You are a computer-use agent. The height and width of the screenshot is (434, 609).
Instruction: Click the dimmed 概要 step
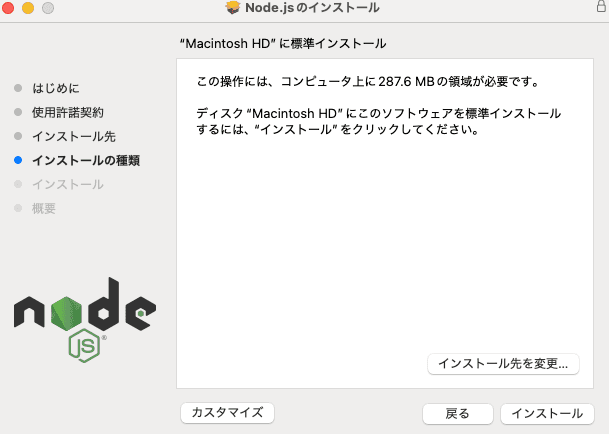44,209
